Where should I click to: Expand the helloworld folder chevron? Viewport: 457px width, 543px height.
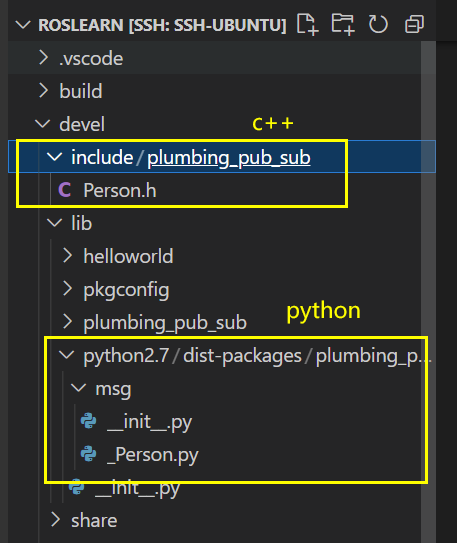[68, 256]
